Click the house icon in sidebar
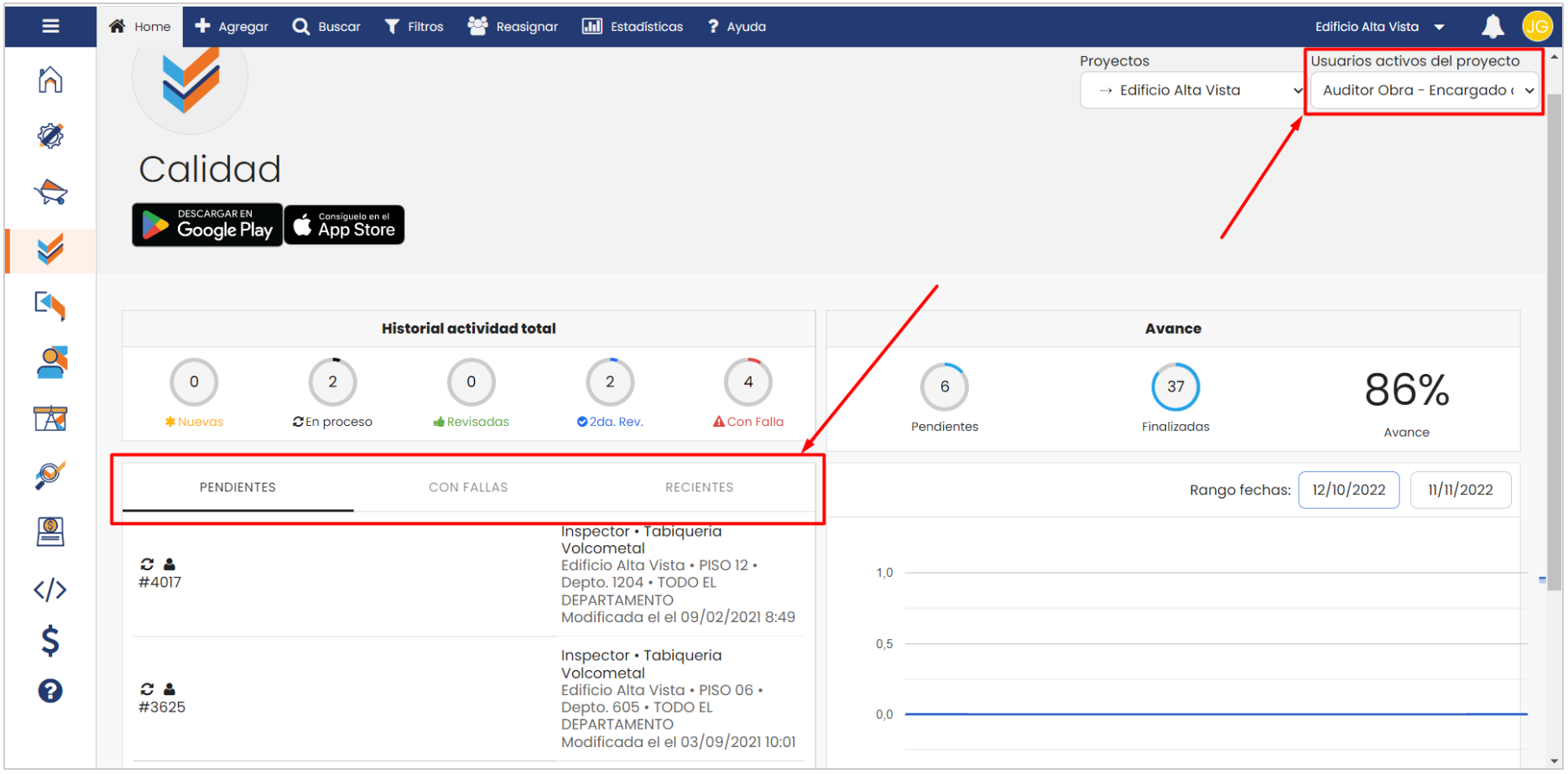This screenshot has width=1568, height=774. pos(50,81)
